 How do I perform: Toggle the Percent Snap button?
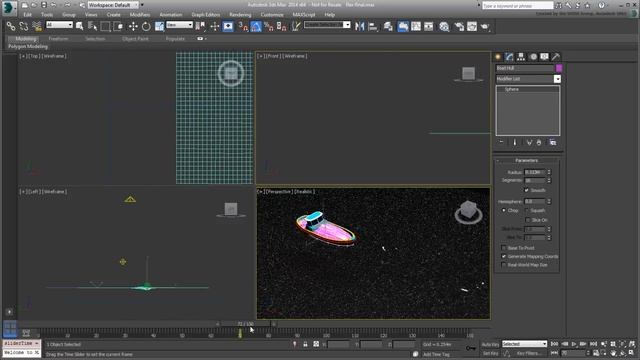click(269, 27)
